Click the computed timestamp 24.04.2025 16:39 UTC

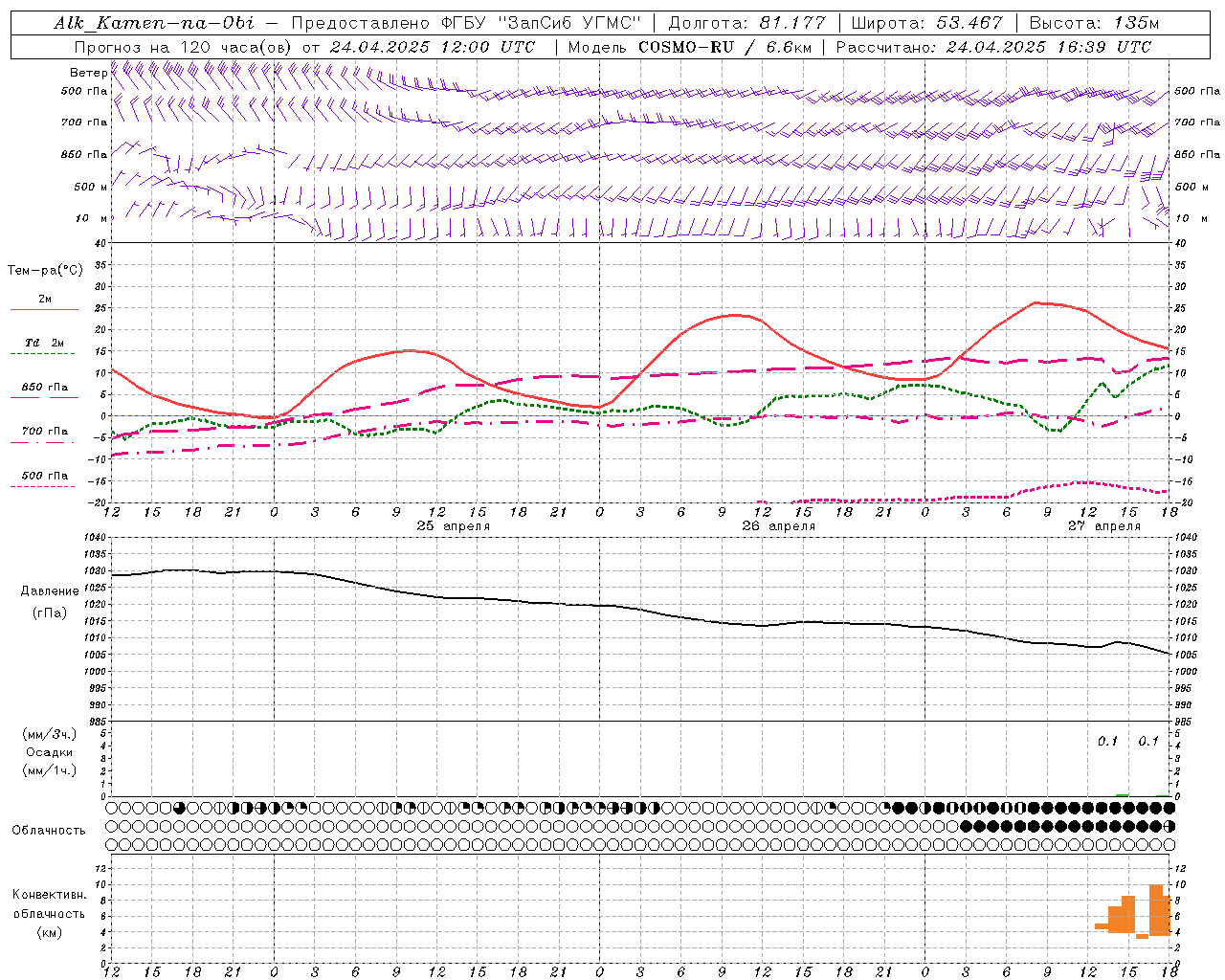tap(1048, 46)
